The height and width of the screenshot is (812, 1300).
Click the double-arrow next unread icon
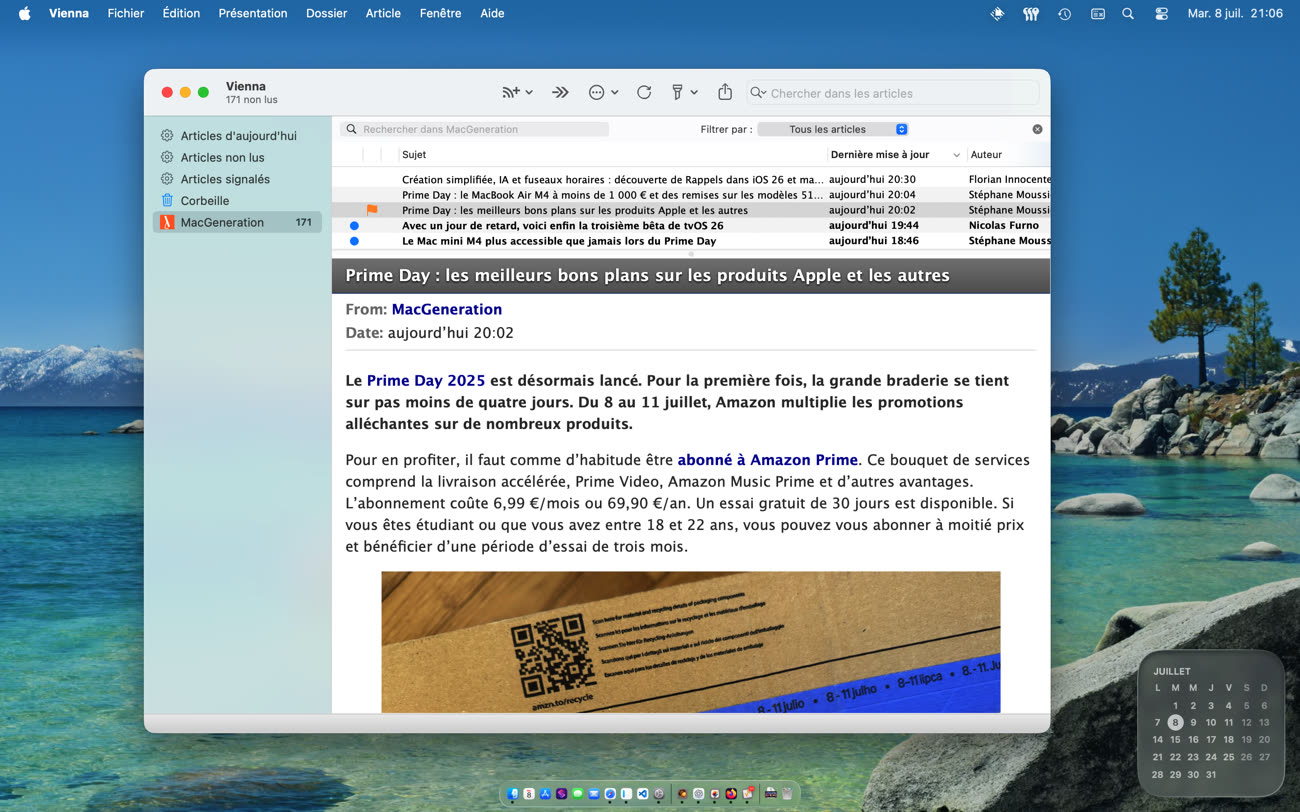pos(560,92)
